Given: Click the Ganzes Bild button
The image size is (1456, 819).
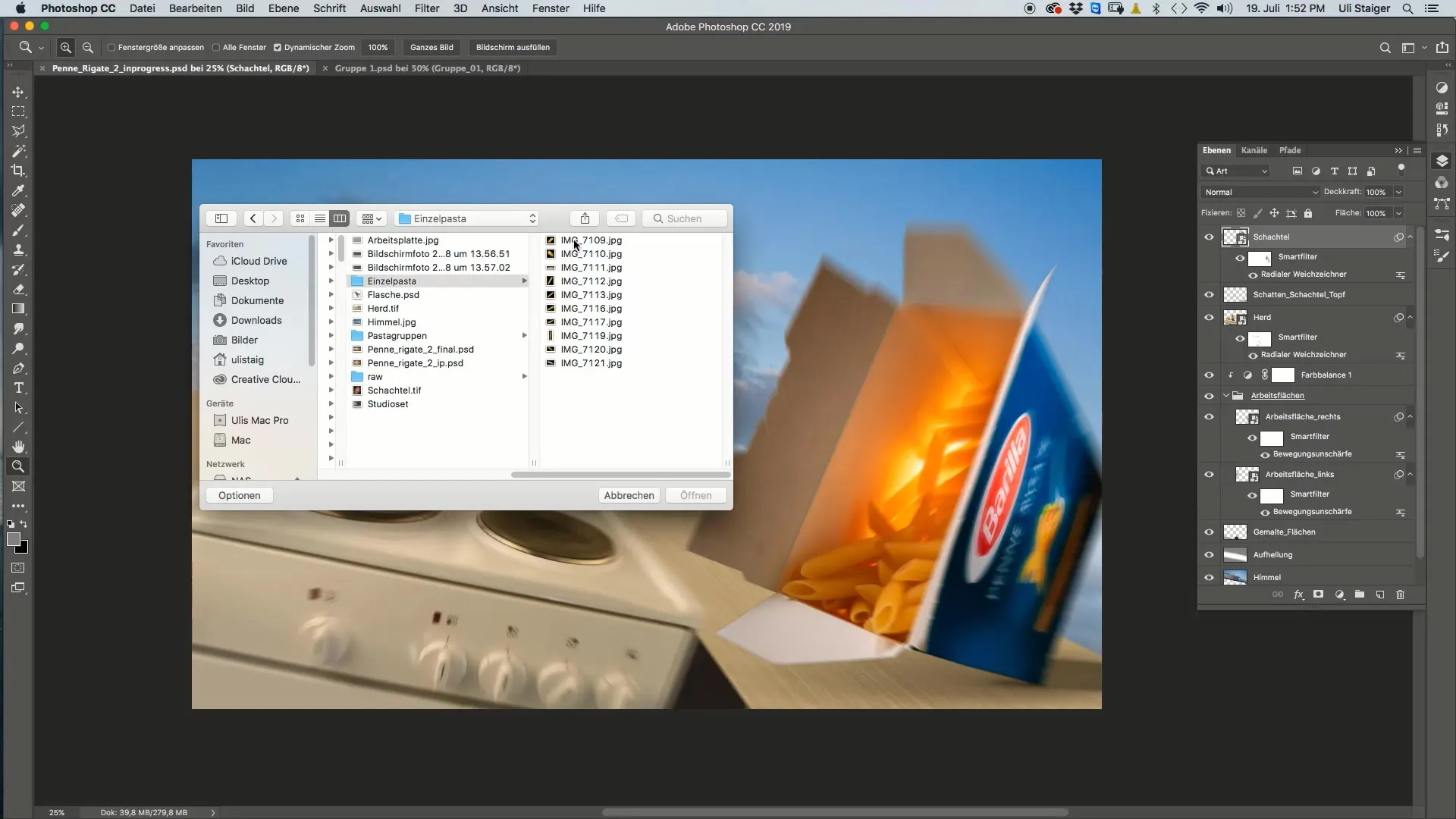Looking at the screenshot, I should (x=431, y=47).
